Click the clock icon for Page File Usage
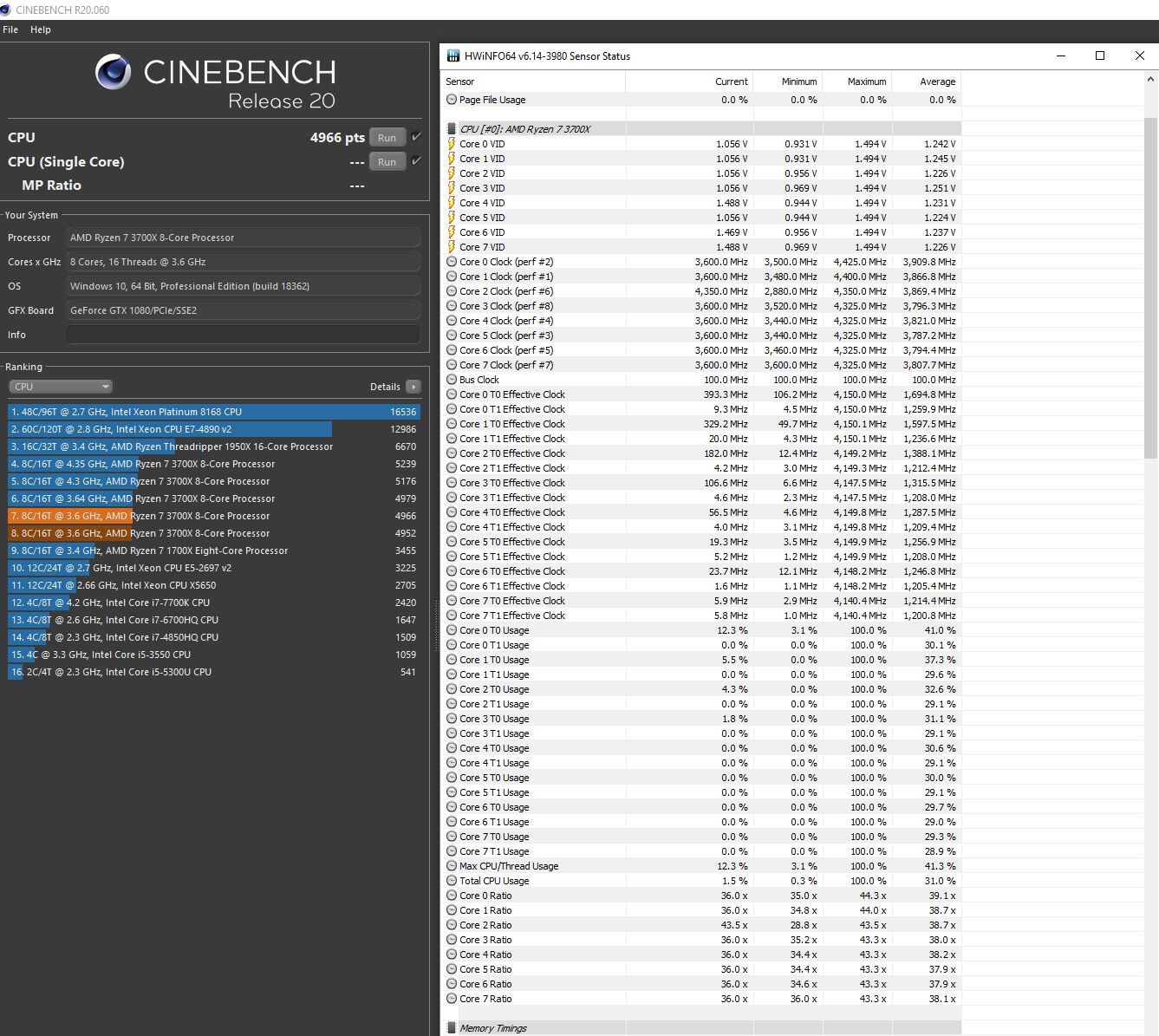The height and width of the screenshot is (1036, 1159). coord(451,100)
